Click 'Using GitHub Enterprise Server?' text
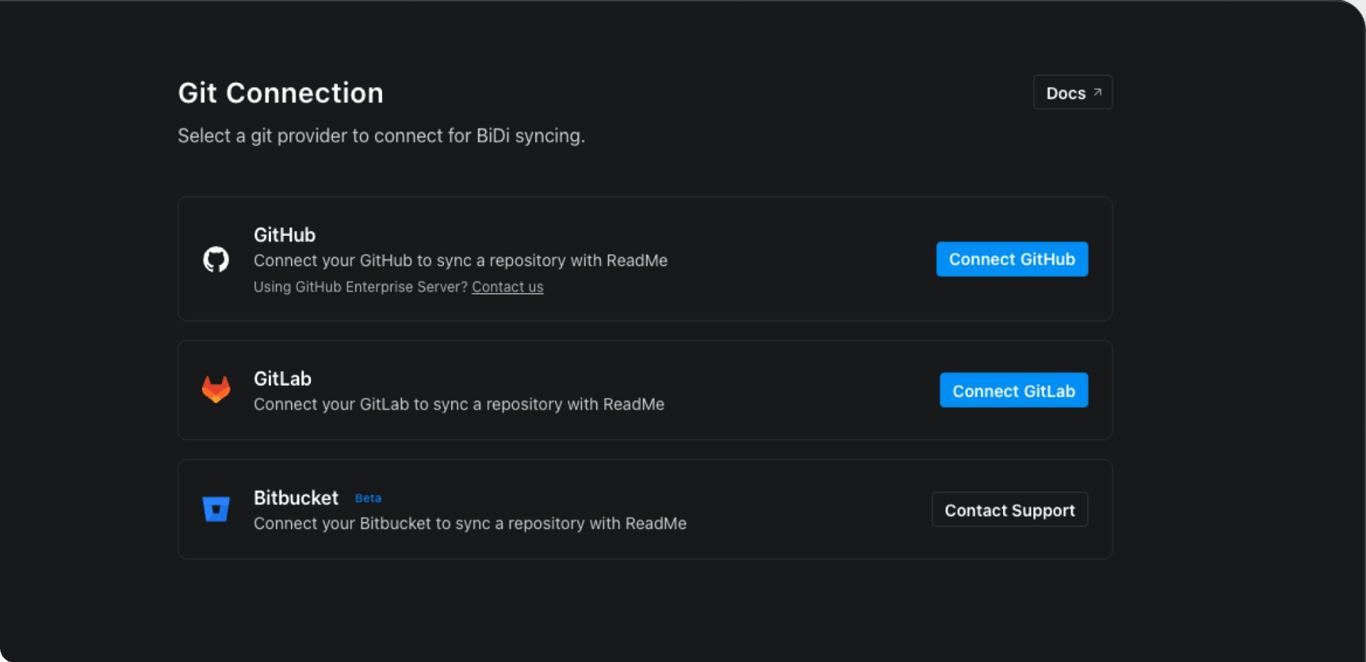 point(361,287)
